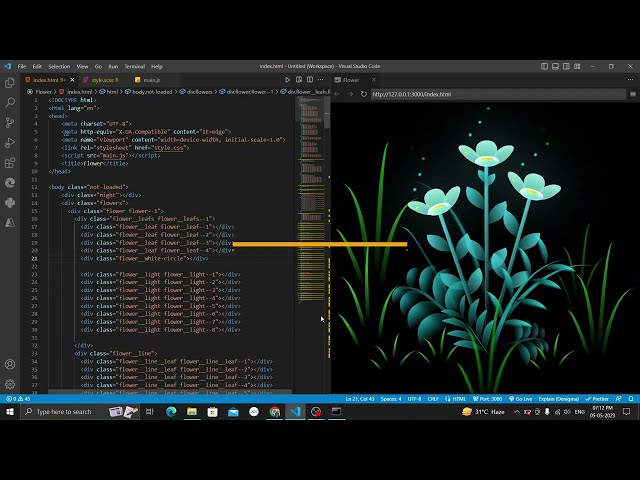
Task: Open the Explorer view in activity bar
Action: click(10, 83)
